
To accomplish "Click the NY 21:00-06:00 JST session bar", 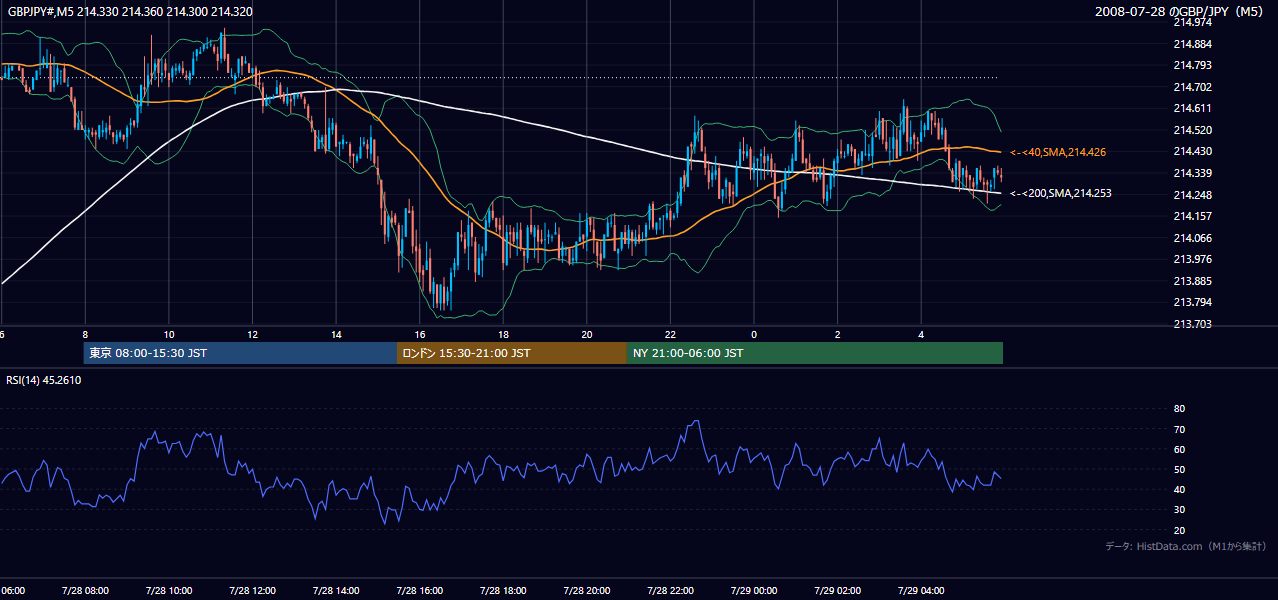I will tap(815, 353).
